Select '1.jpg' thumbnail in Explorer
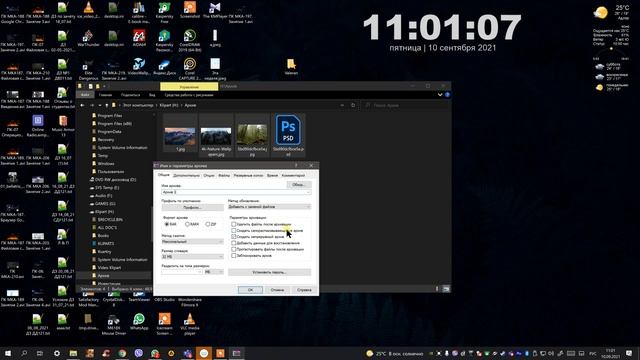Screen dimensions: 640x360 (180, 137)
